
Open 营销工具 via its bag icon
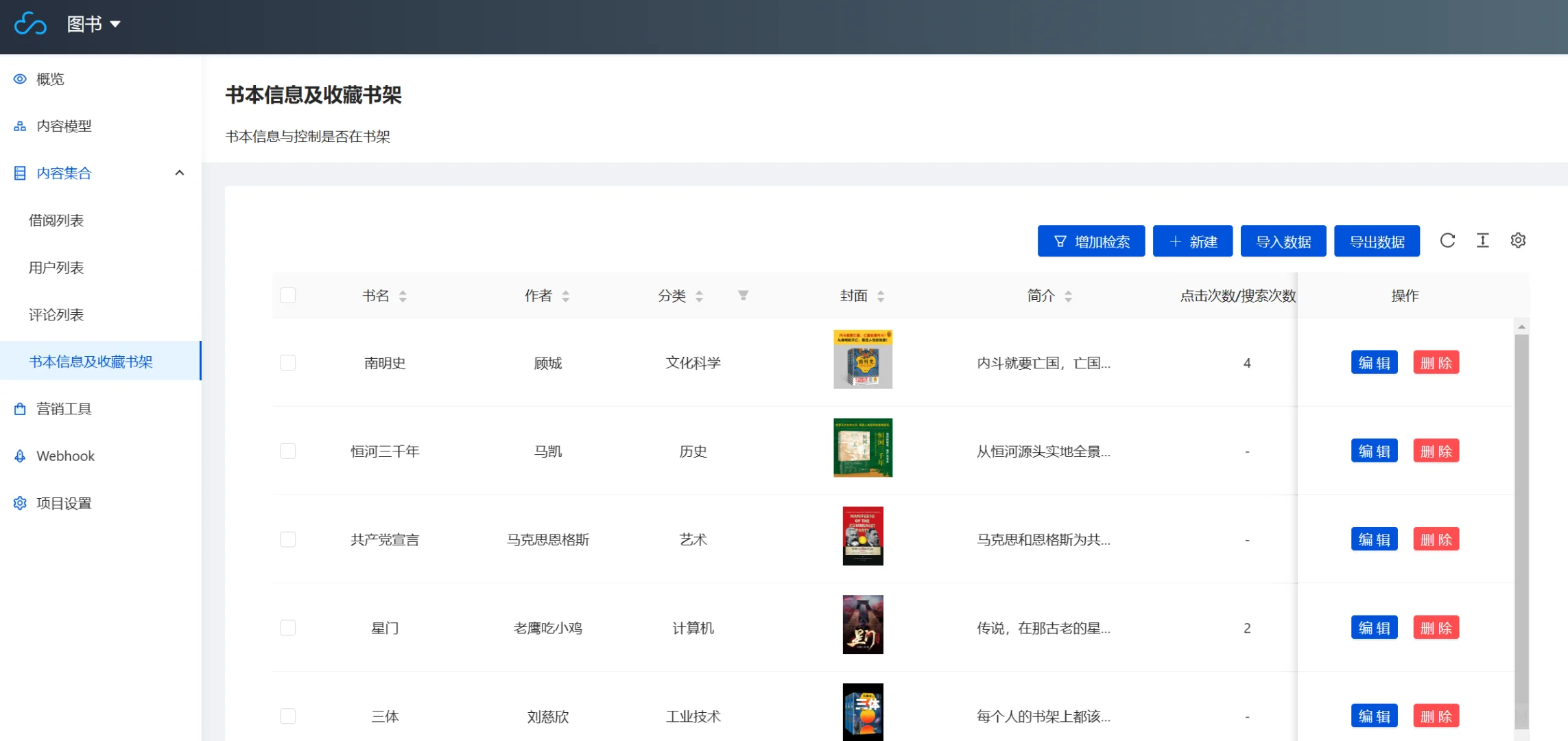[19, 408]
